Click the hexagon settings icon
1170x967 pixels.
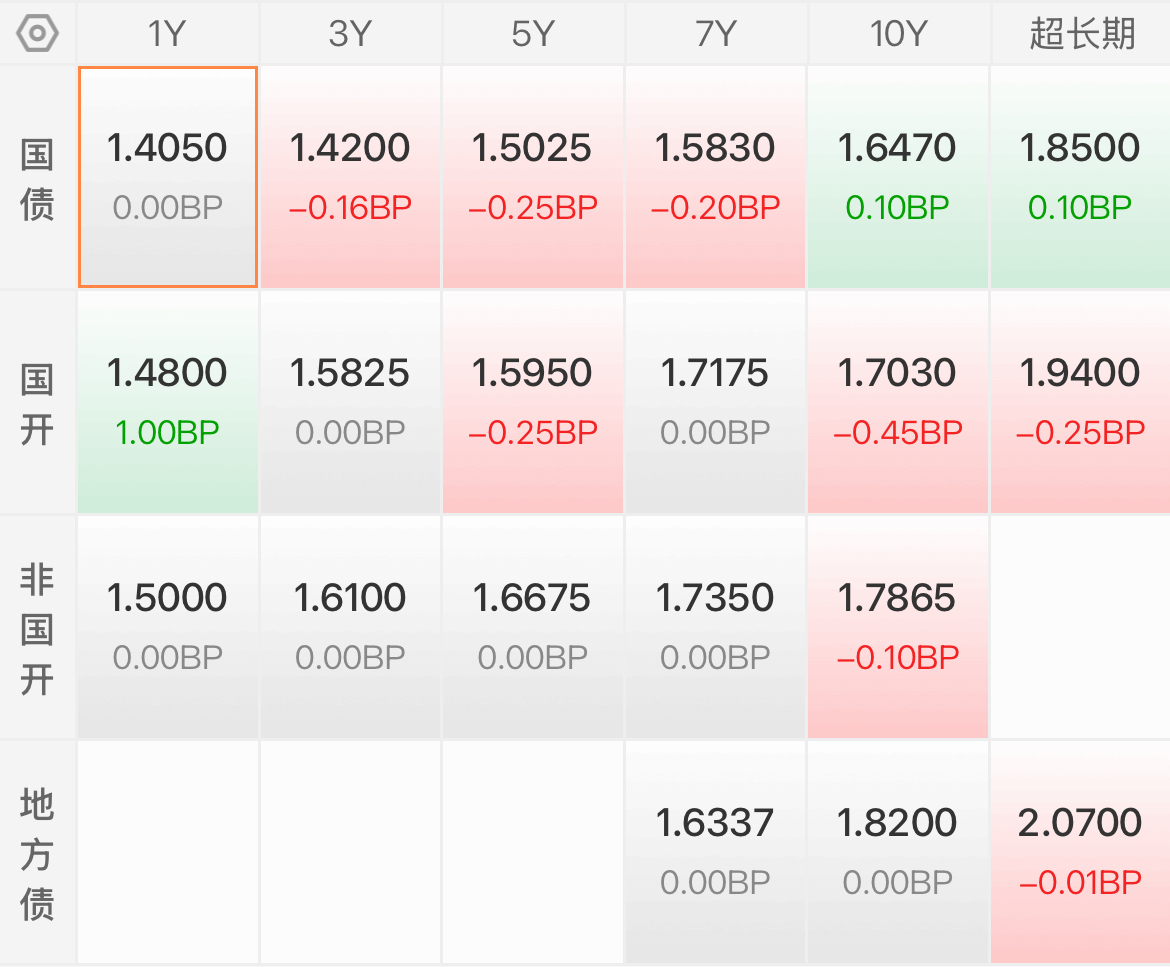pos(37,34)
